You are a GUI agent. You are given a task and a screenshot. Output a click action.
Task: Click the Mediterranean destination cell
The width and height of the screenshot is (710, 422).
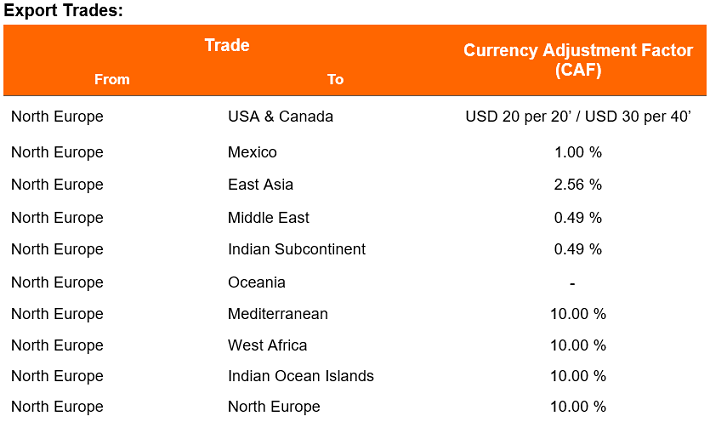[x=278, y=314]
